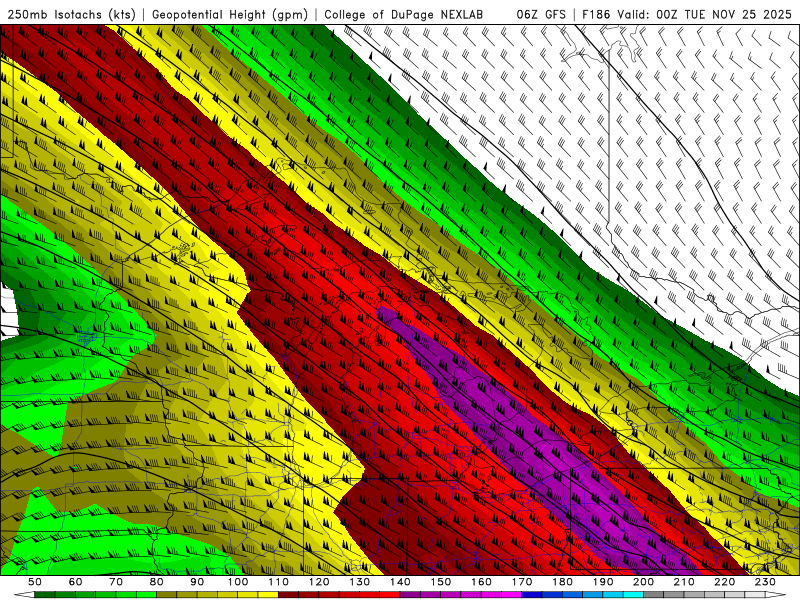Screen dimensions: 800x600
Task: Click the 80 value on the color scale
Action: coord(157,582)
